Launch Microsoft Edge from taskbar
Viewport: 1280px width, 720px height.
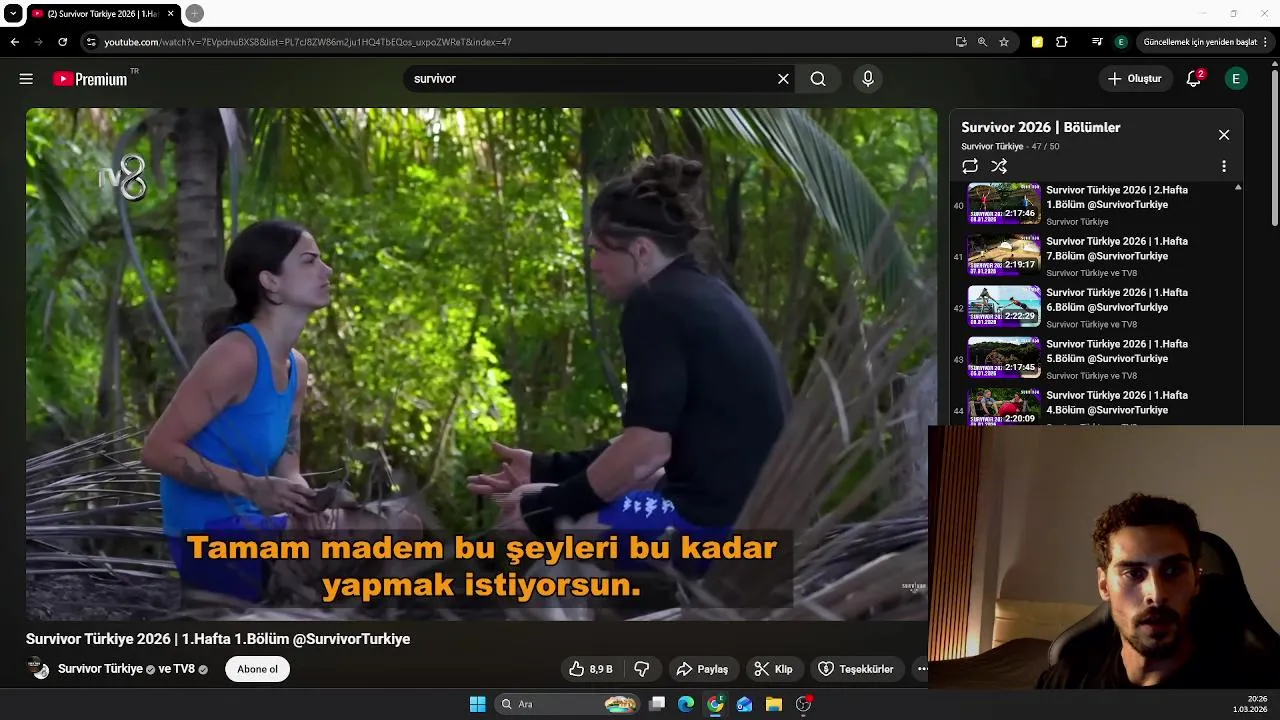click(x=686, y=704)
